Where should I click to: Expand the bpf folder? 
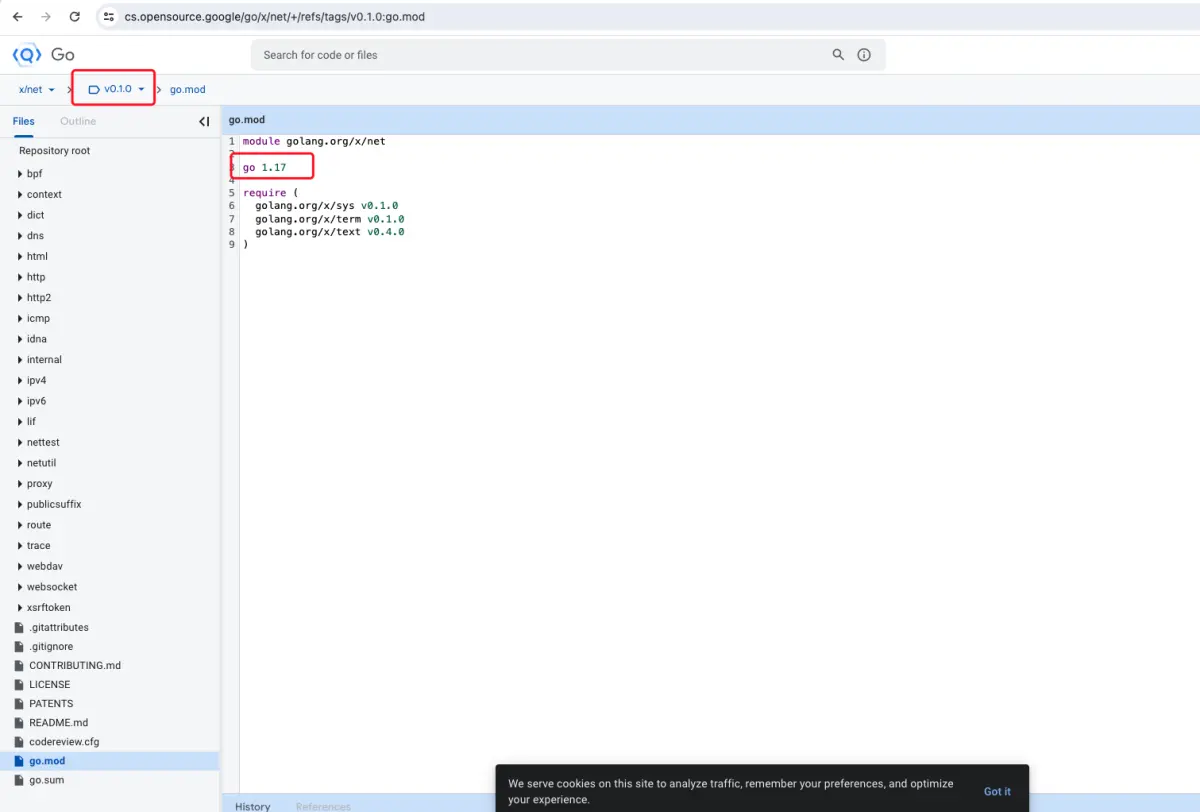coord(20,174)
